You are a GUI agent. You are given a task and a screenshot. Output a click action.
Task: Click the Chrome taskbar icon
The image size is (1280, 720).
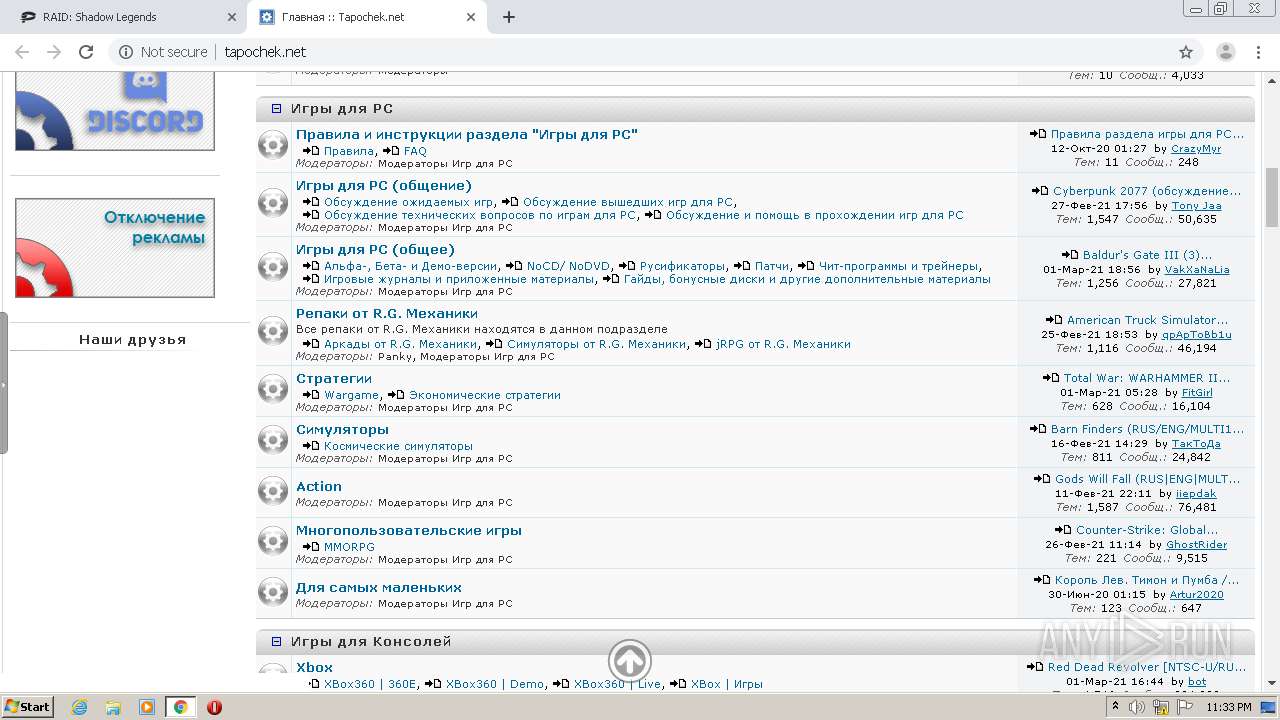tap(180, 707)
